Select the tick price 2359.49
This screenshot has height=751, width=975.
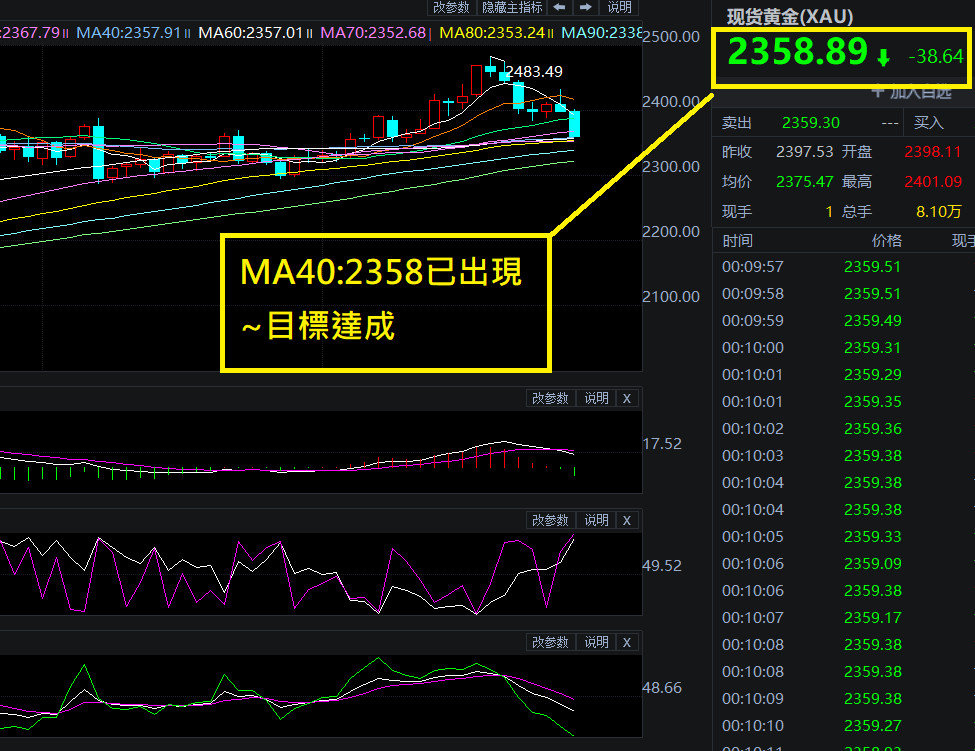tap(872, 321)
